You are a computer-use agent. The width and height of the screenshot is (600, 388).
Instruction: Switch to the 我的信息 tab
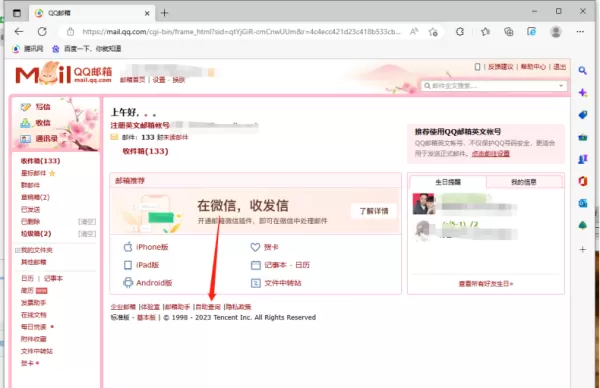524,182
